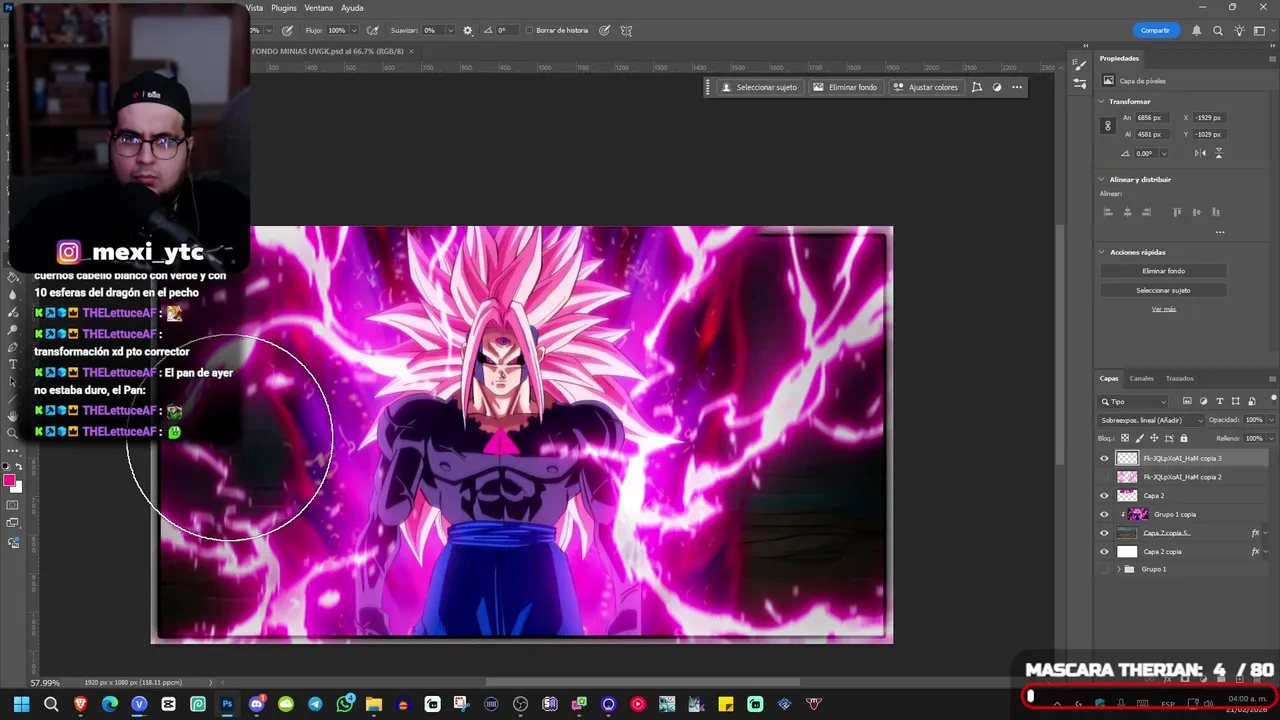Image resolution: width=1280 pixels, height=720 pixels.
Task: Switch to the Trazados tab
Action: point(1179,378)
